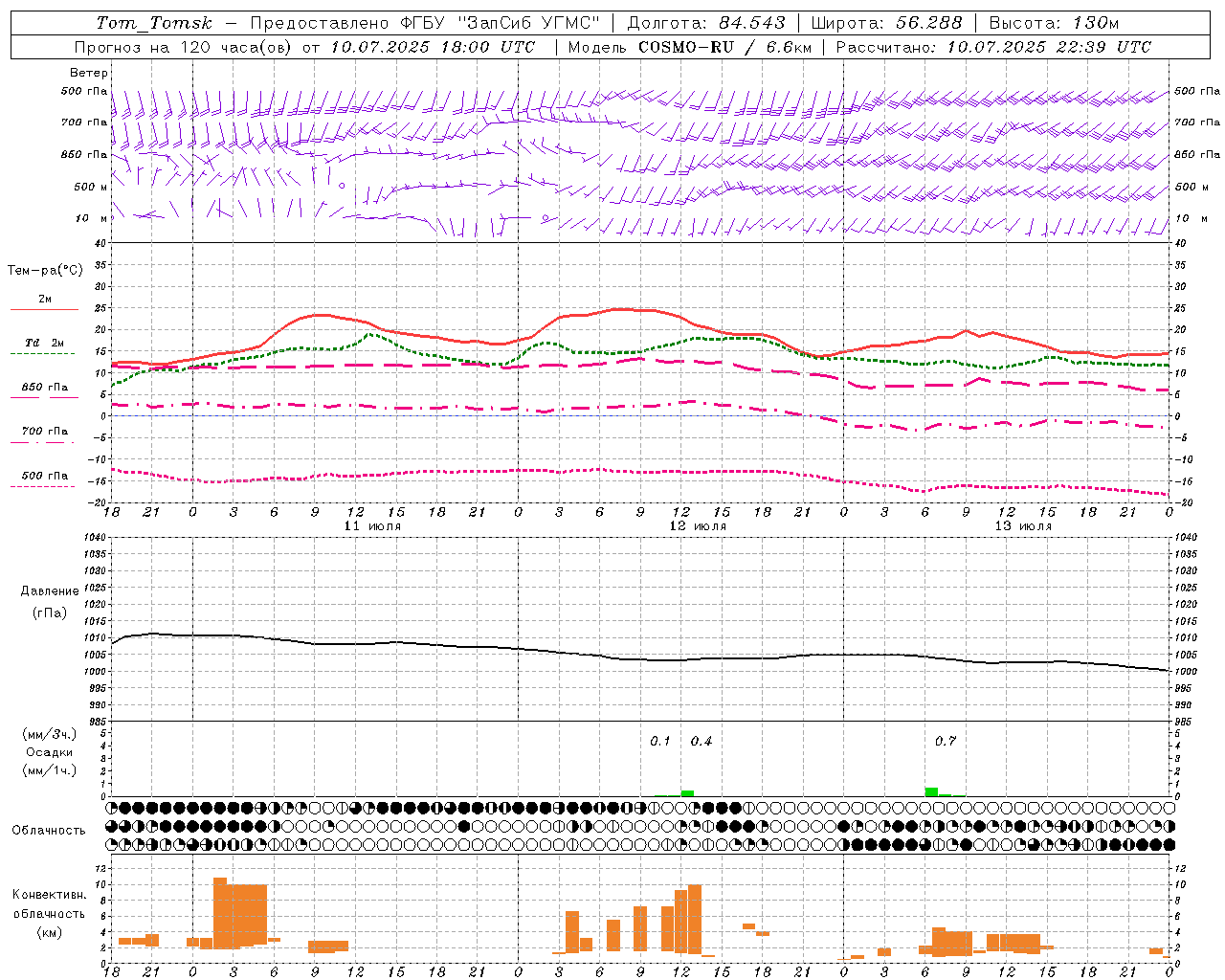
Task: Click the green precipitation bar under 0.7
Action: pos(931,791)
